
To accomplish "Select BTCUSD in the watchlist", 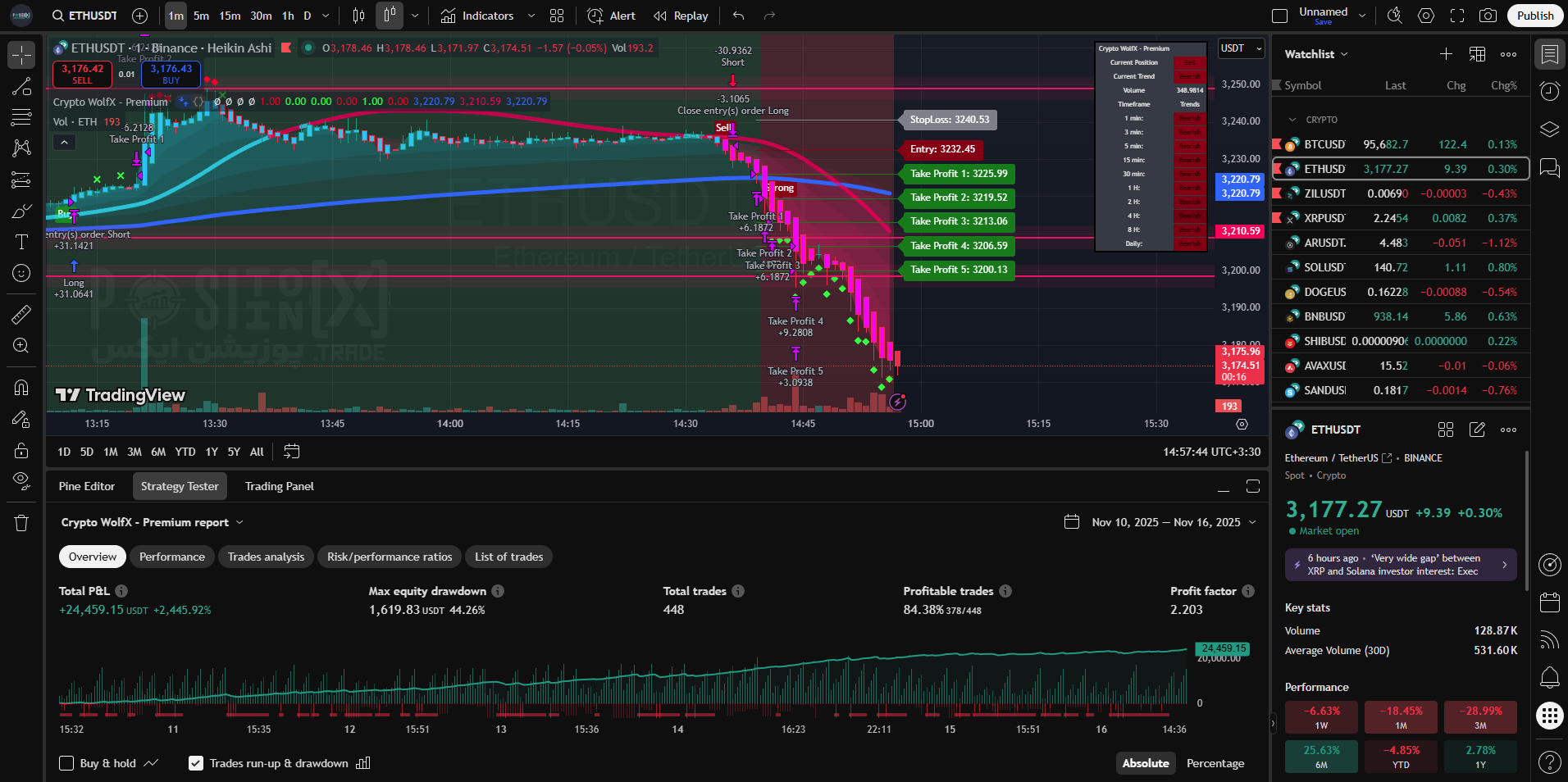I will point(1324,144).
